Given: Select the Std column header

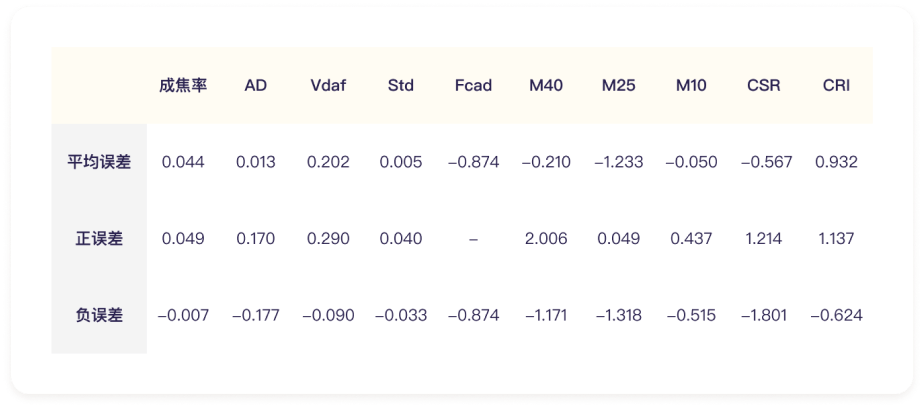Looking at the screenshot, I should pos(400,86).
